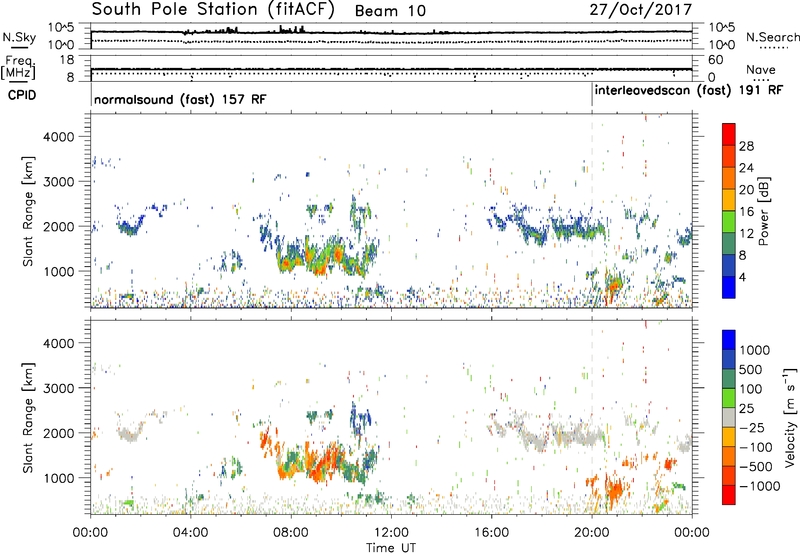Click the "CPID" row label

(22, 95)
